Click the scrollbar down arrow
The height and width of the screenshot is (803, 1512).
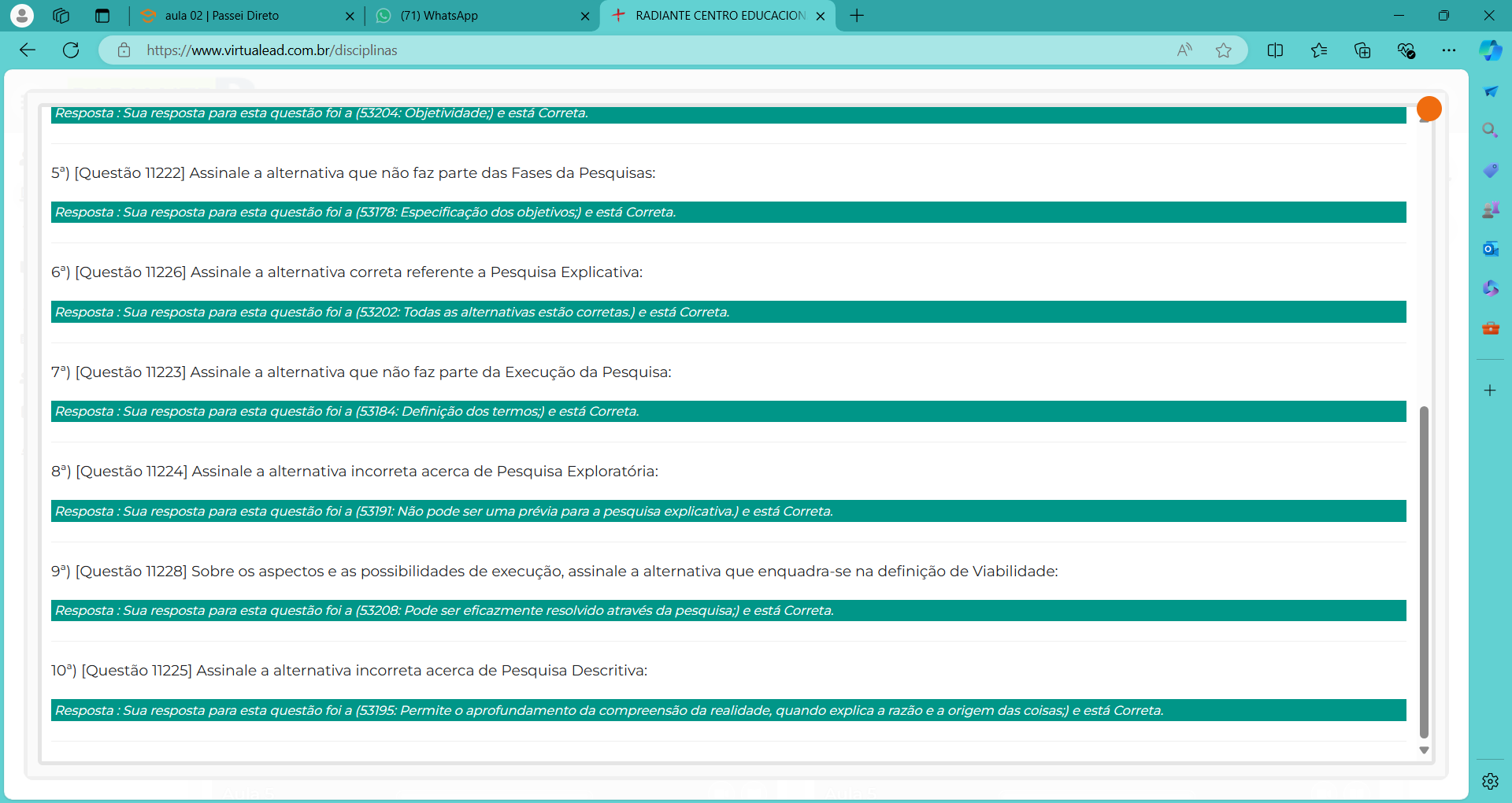click(x=1424, y=750)
